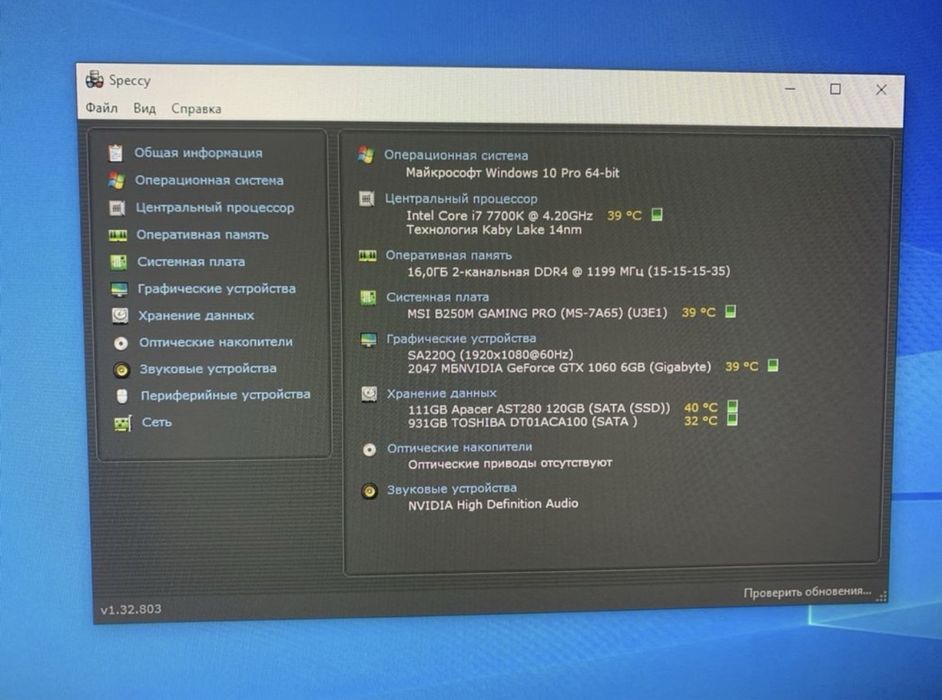This screenshot has width=942, height=700.
Task: Click the Системная плата board icon in sidebar
Action: [118, 262]
